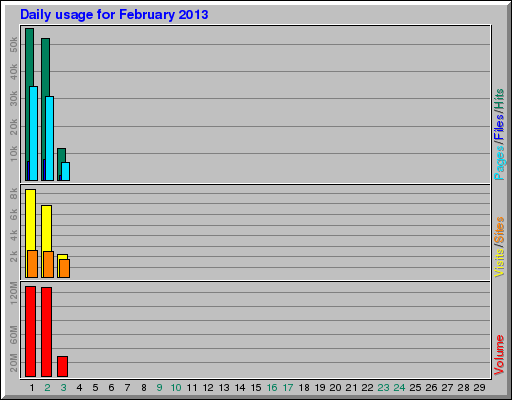Click the 'Sites' legend label

(499, 230)
